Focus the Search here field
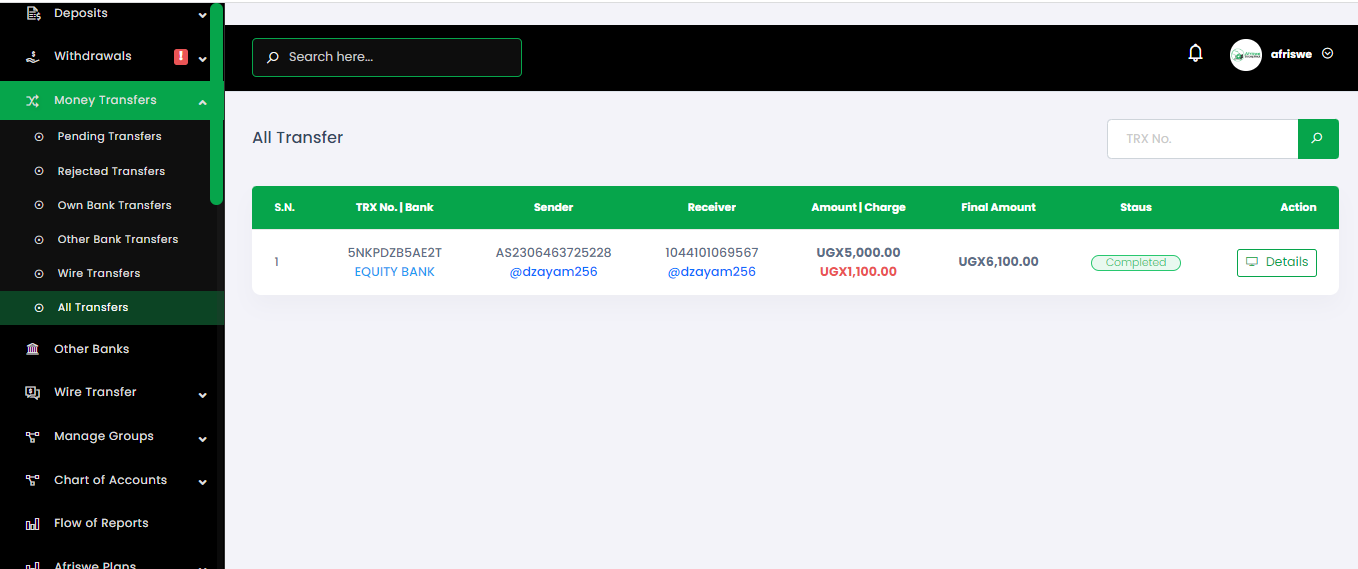 387,57
